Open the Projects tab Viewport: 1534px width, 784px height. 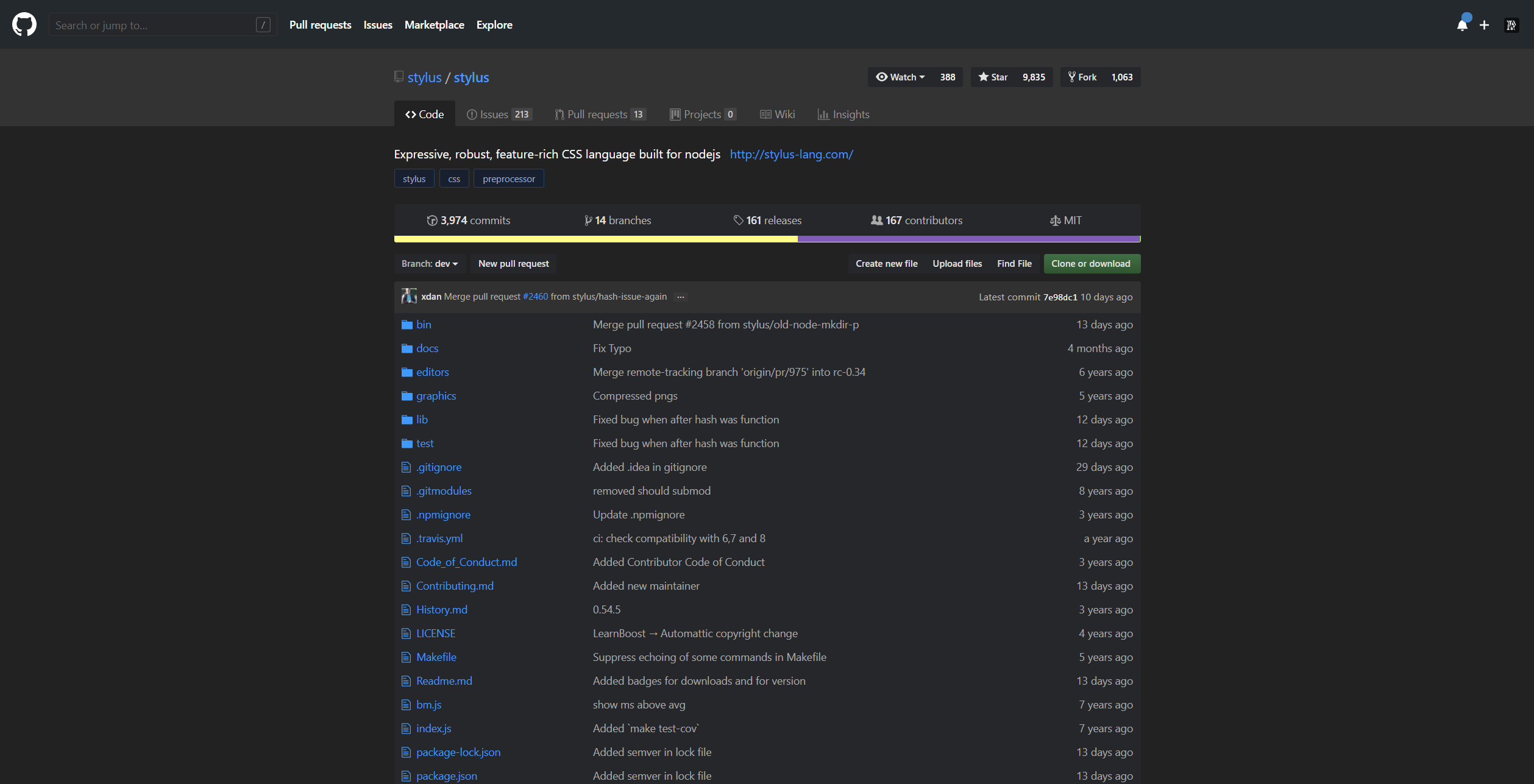click(703, 115)
